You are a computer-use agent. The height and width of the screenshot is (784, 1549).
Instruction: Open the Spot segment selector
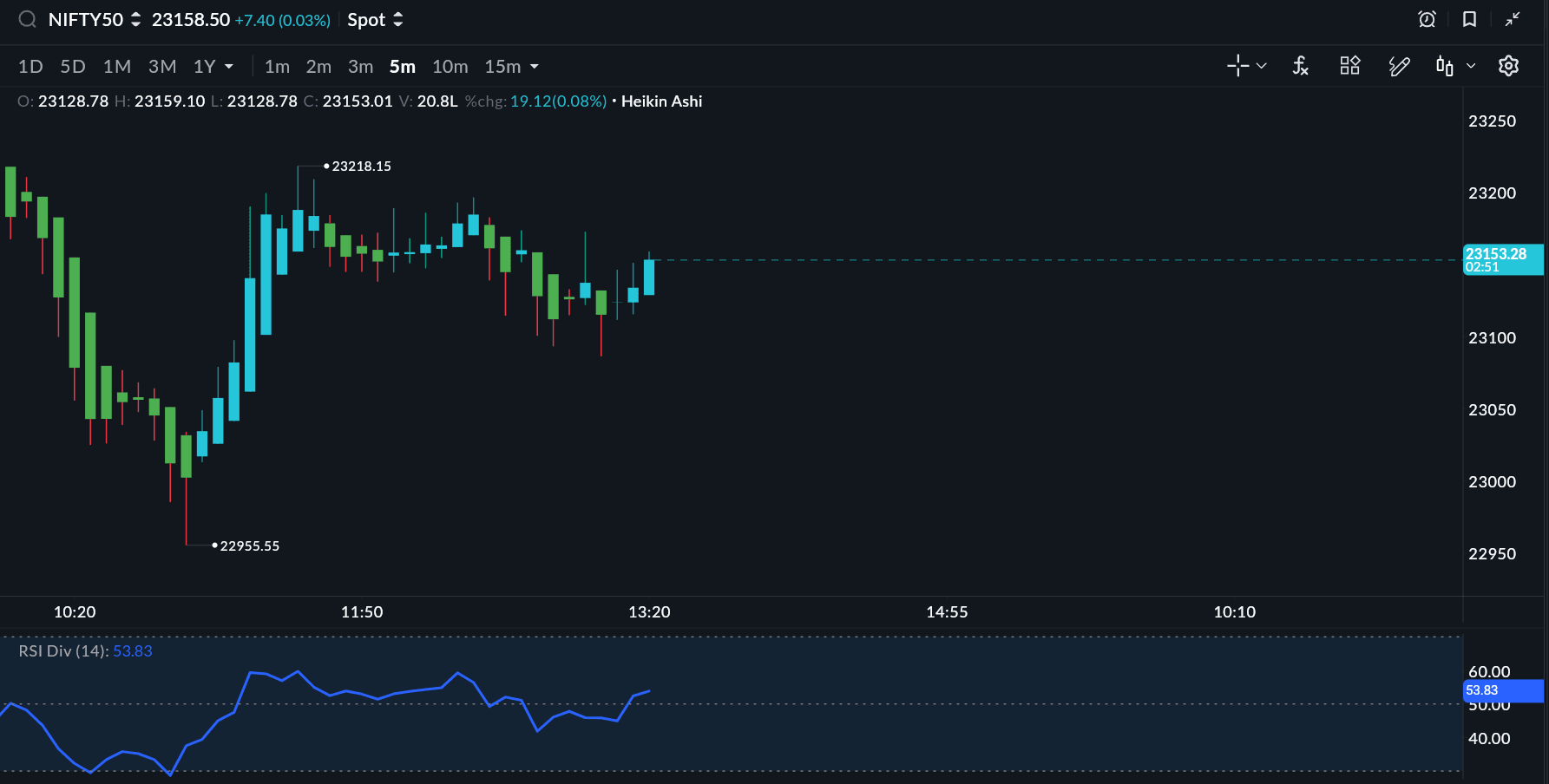[x=375, y=20]
